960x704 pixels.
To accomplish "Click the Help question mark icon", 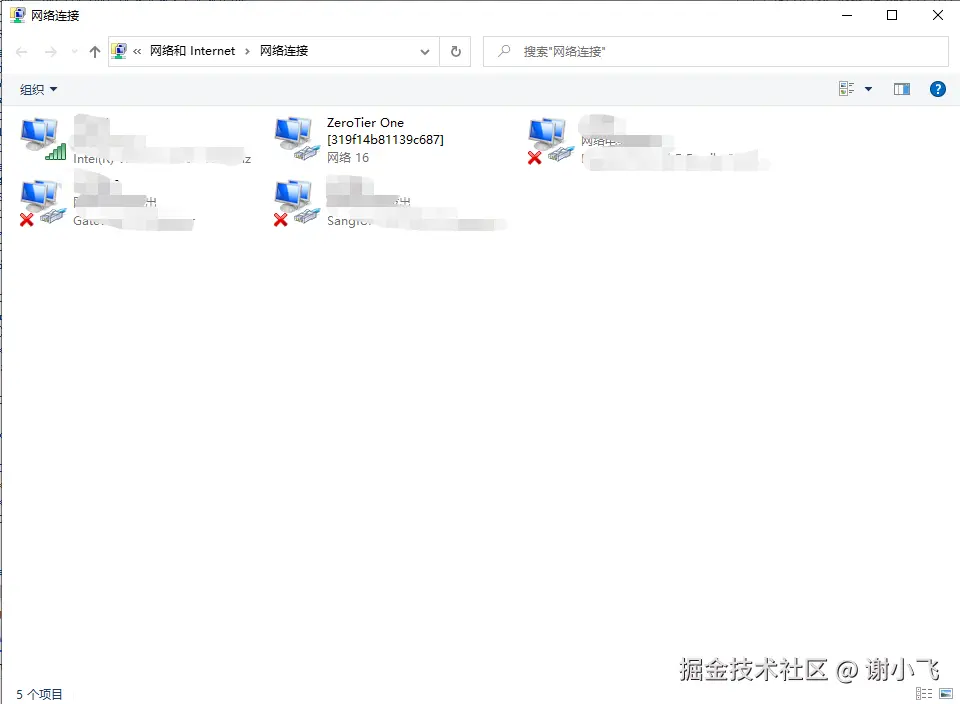I will click(937, 89).
